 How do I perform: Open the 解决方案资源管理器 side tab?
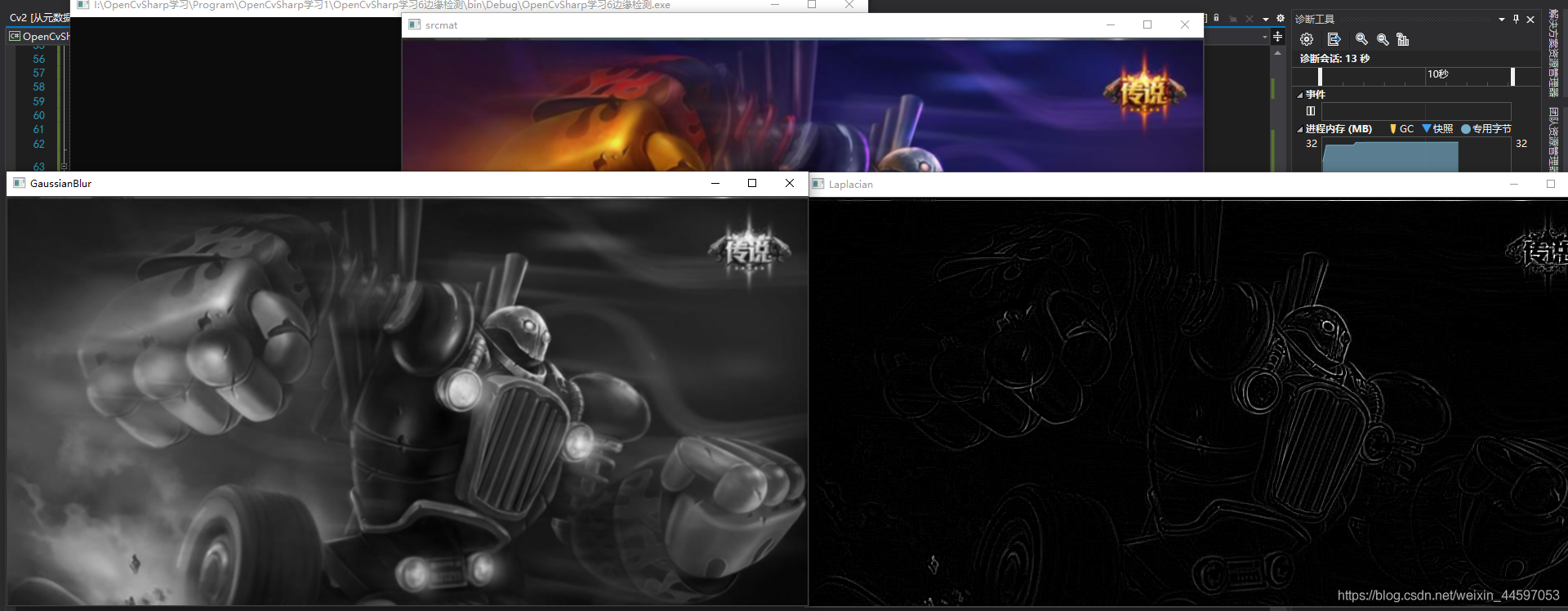pos(1553,53)
